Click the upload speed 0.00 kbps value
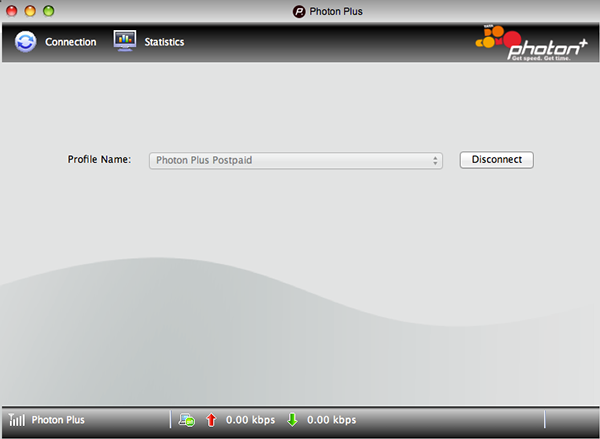The image size is (600, 439). (x=250, y=420)
